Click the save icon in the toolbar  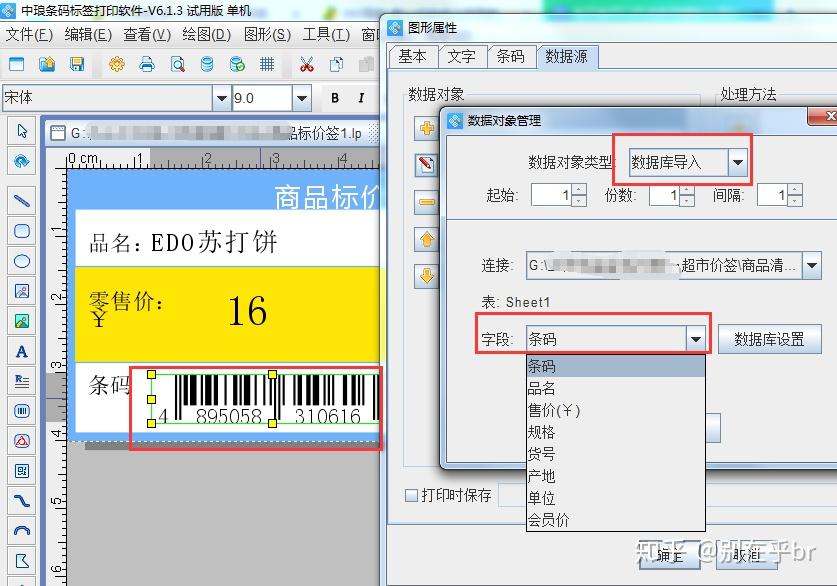pos(77,66)
